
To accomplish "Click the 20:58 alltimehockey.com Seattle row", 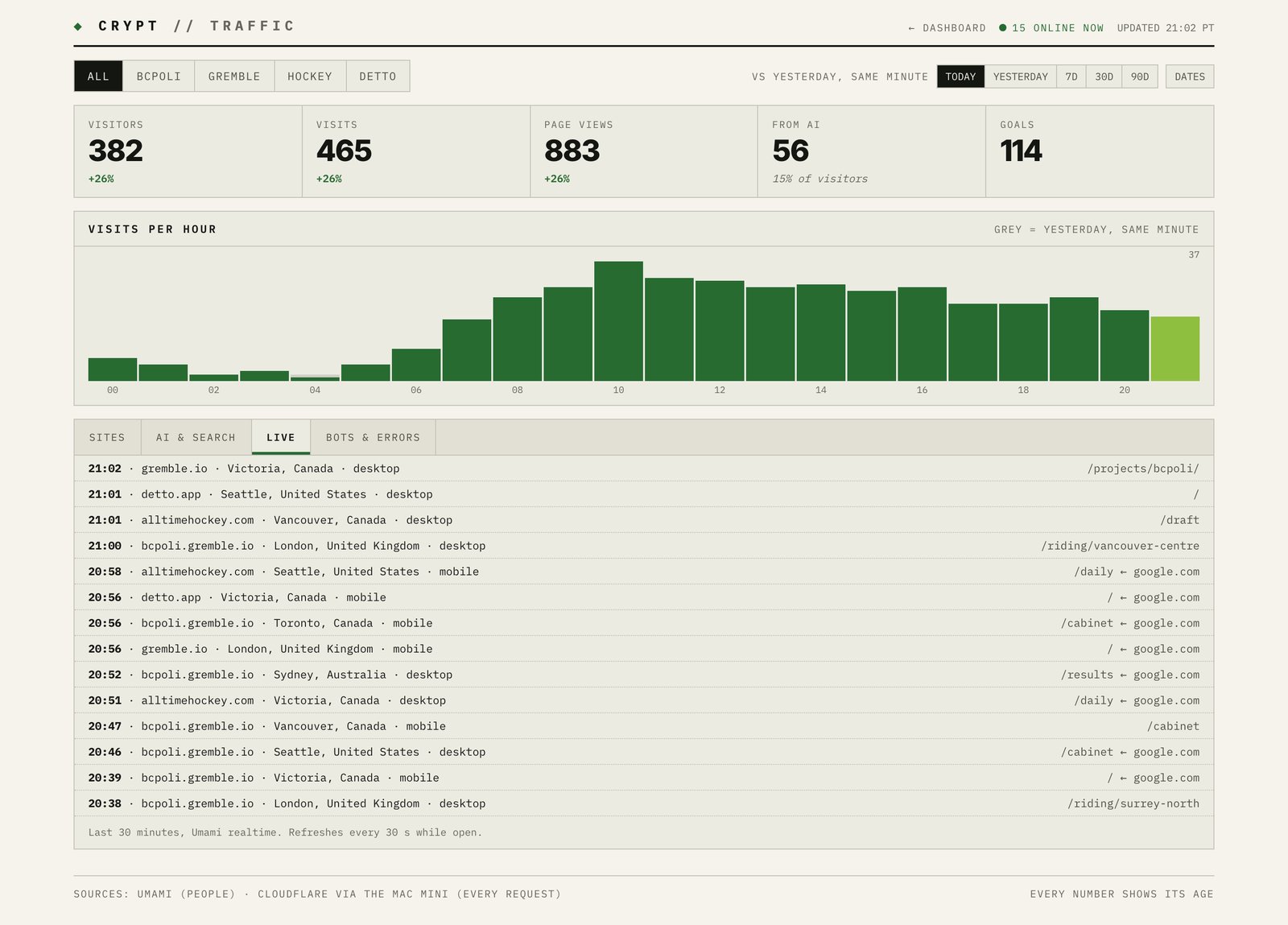I will [644, 572].
